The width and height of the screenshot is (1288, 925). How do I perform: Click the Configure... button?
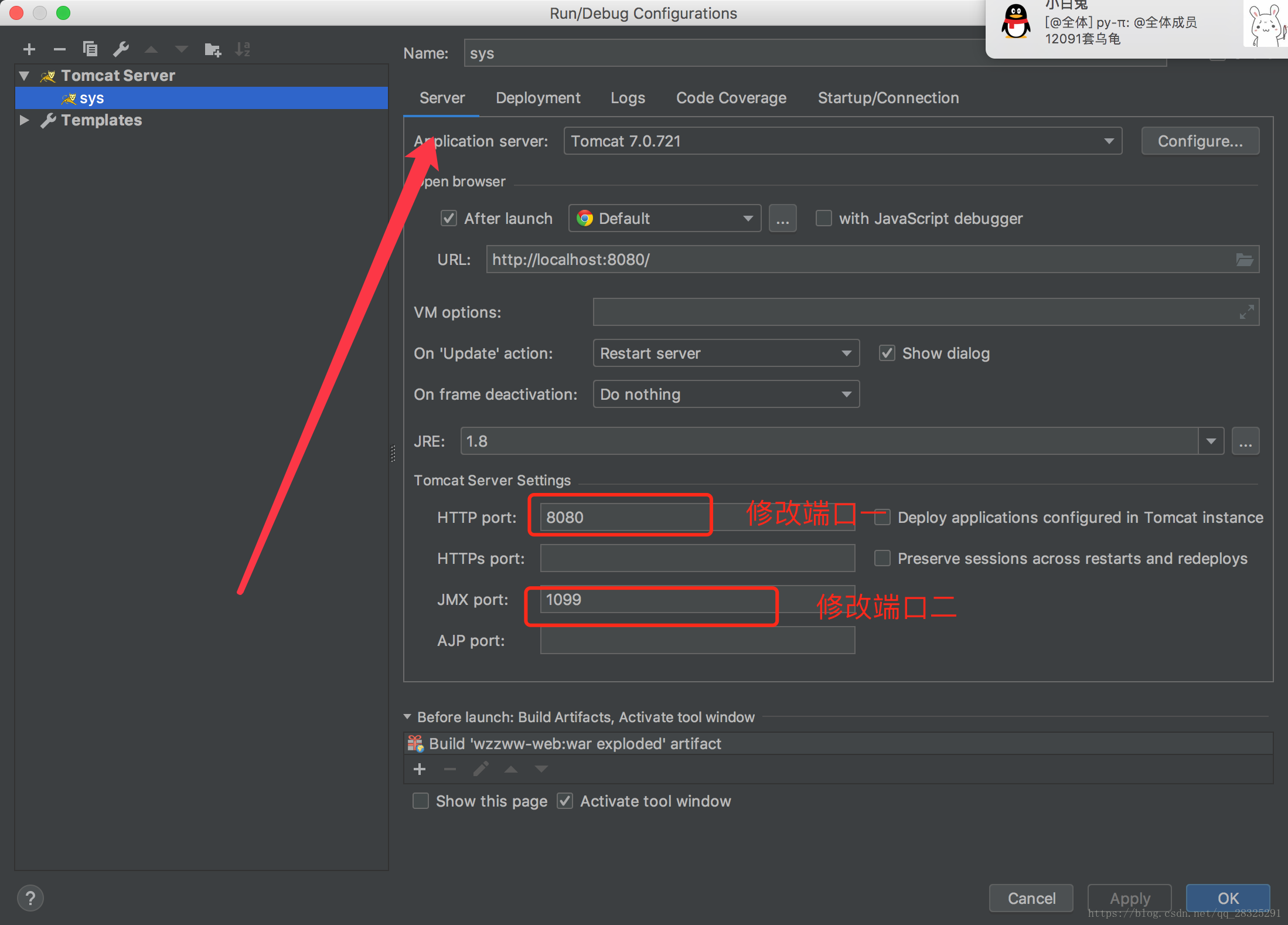click(1200, 141)
